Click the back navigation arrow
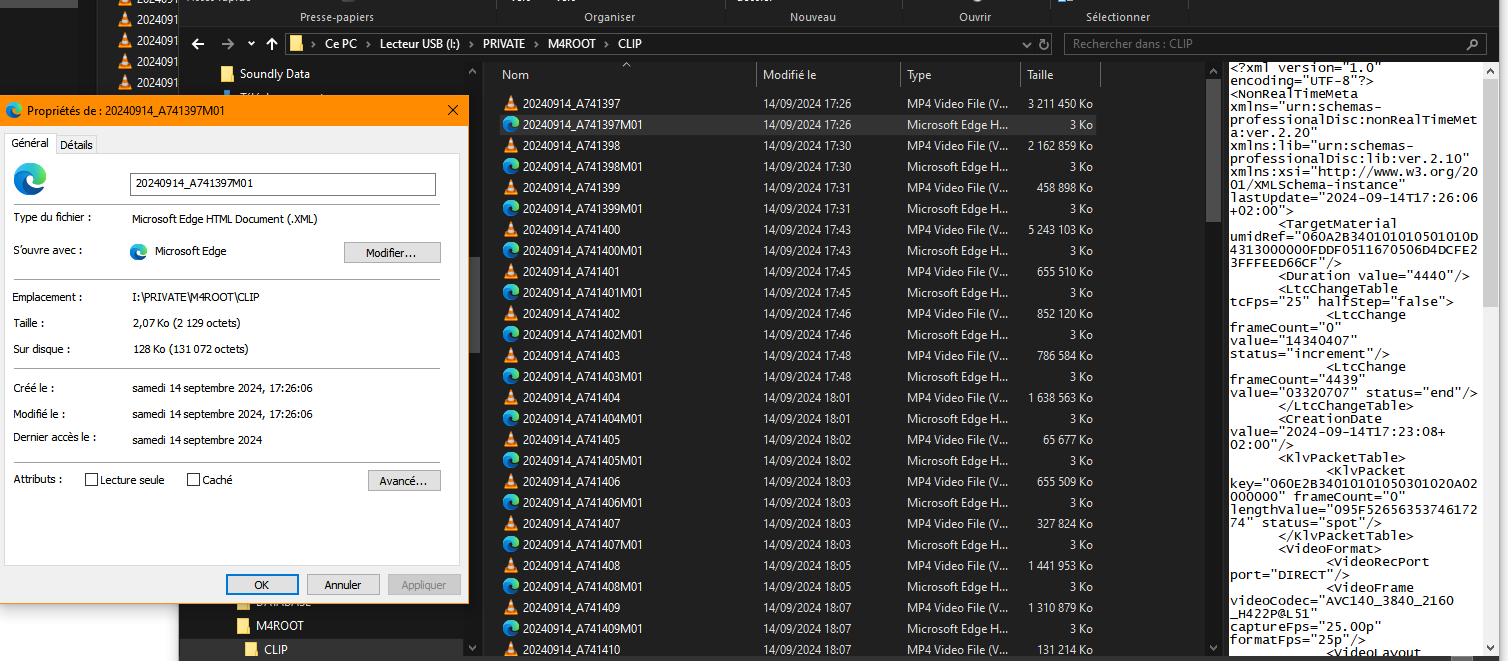 [x=198, y=44]
